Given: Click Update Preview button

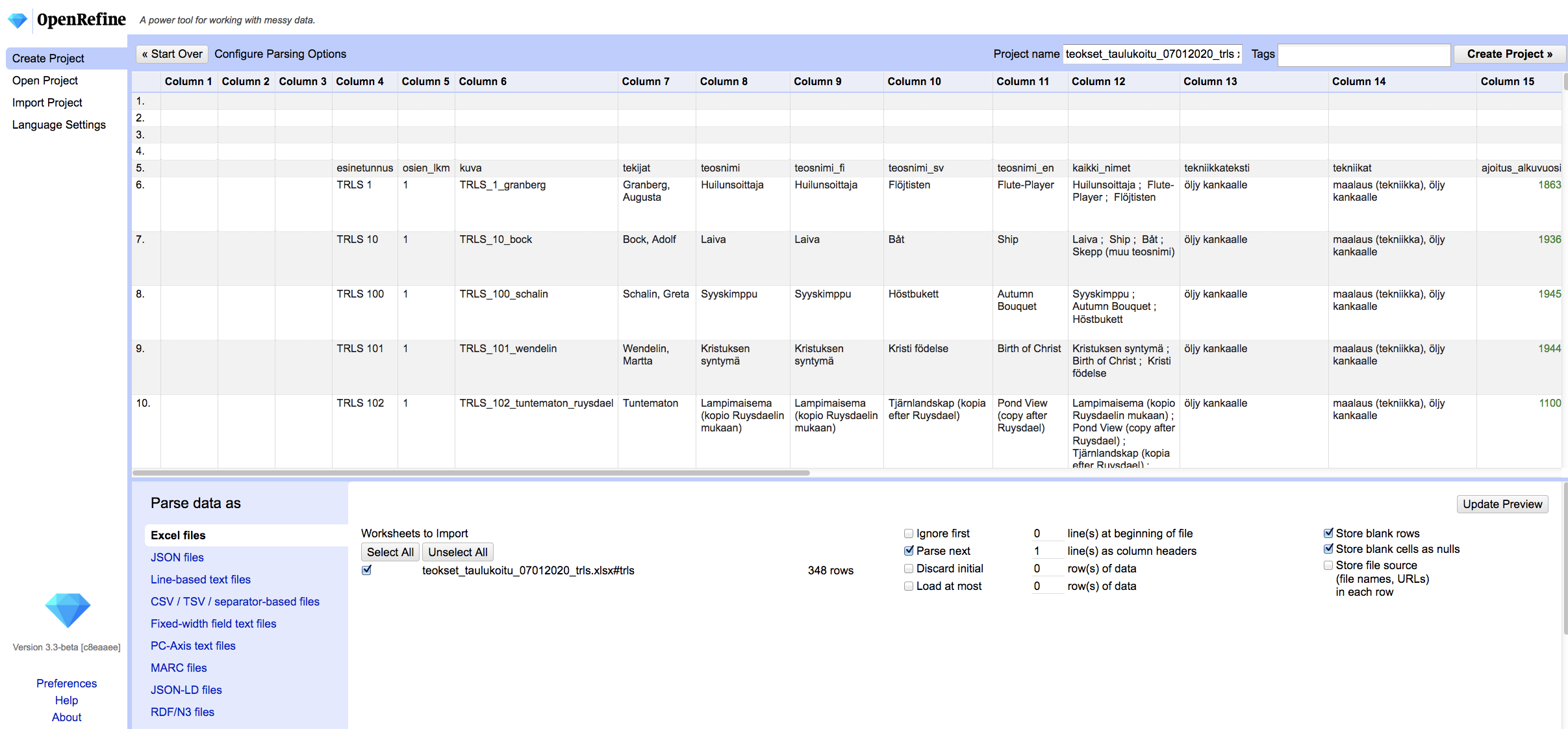Looking at the screenshot, I should [x=1502, y=504].
